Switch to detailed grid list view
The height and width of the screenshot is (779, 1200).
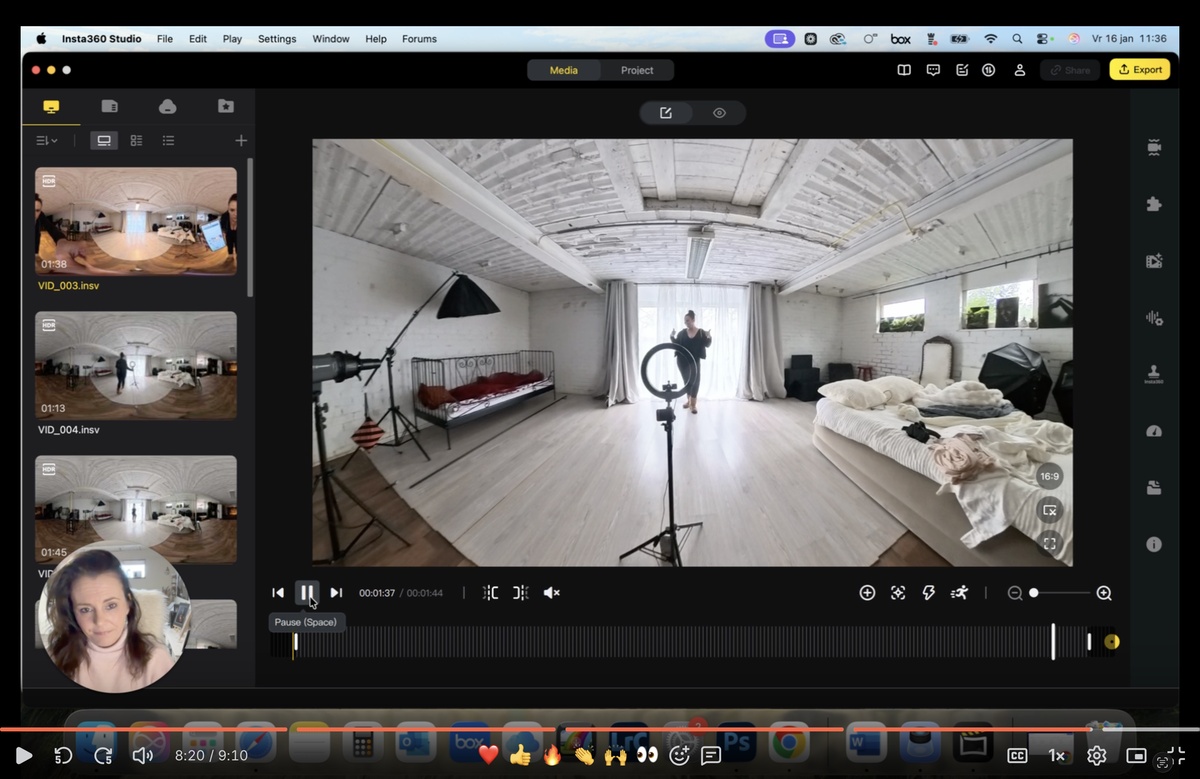pos(137,141)
